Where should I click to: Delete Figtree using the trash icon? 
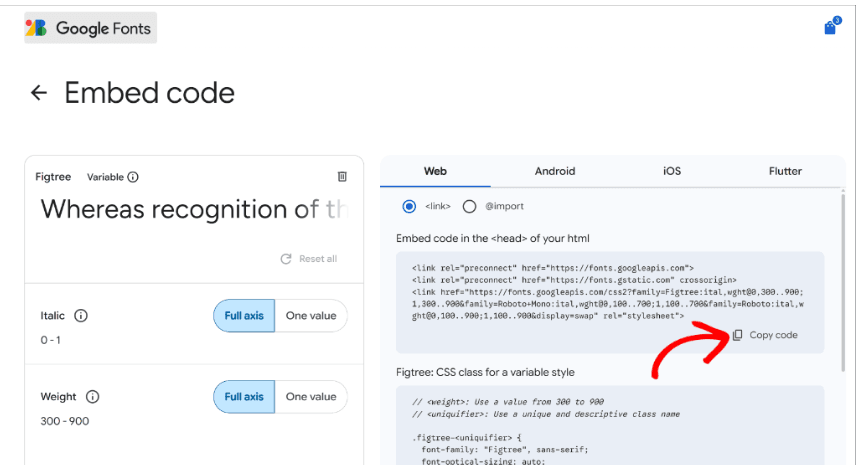point(342,177)
